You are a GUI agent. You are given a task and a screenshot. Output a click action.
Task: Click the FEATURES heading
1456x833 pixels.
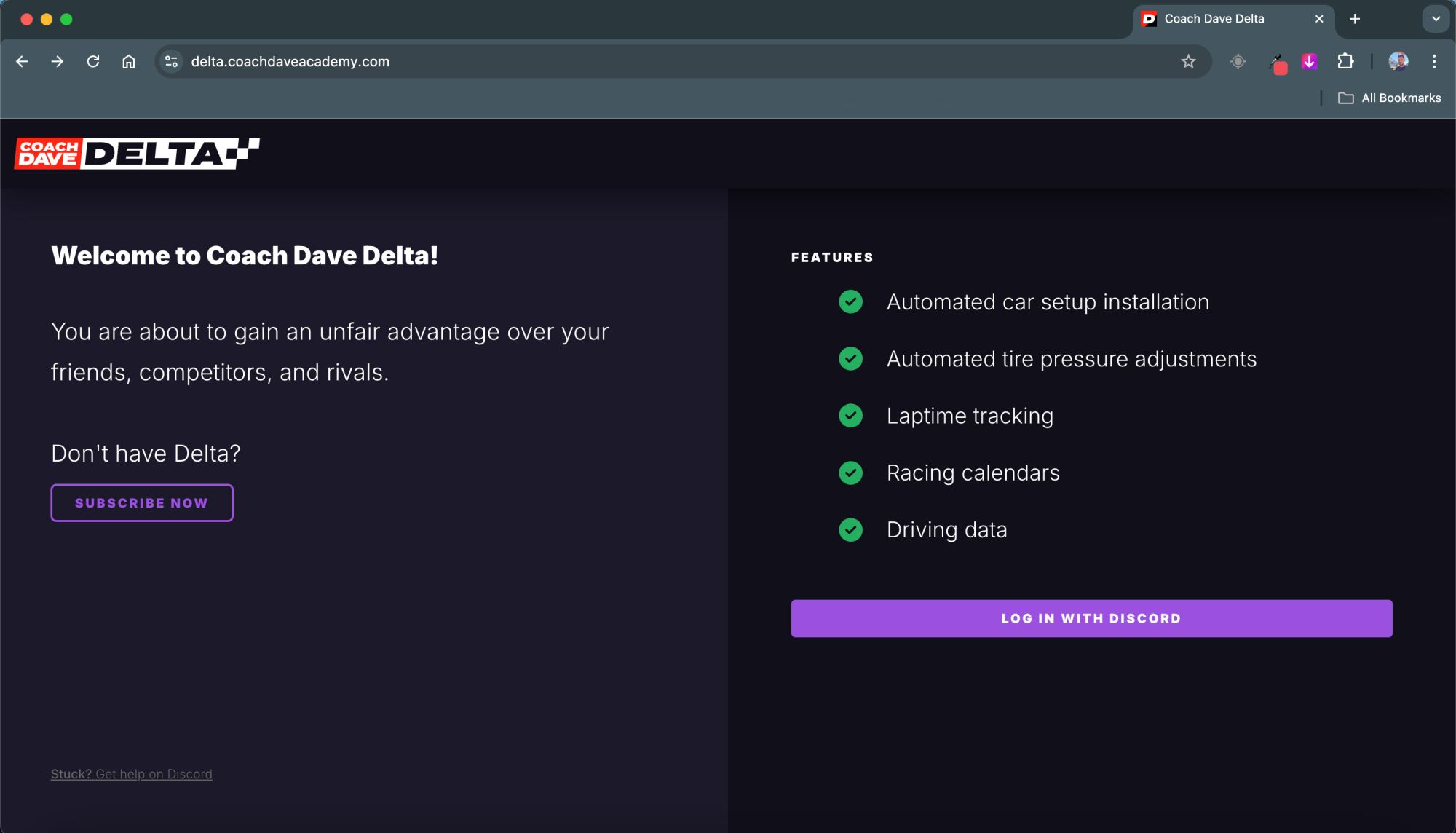pyautogui.click(x=832, y=258)
